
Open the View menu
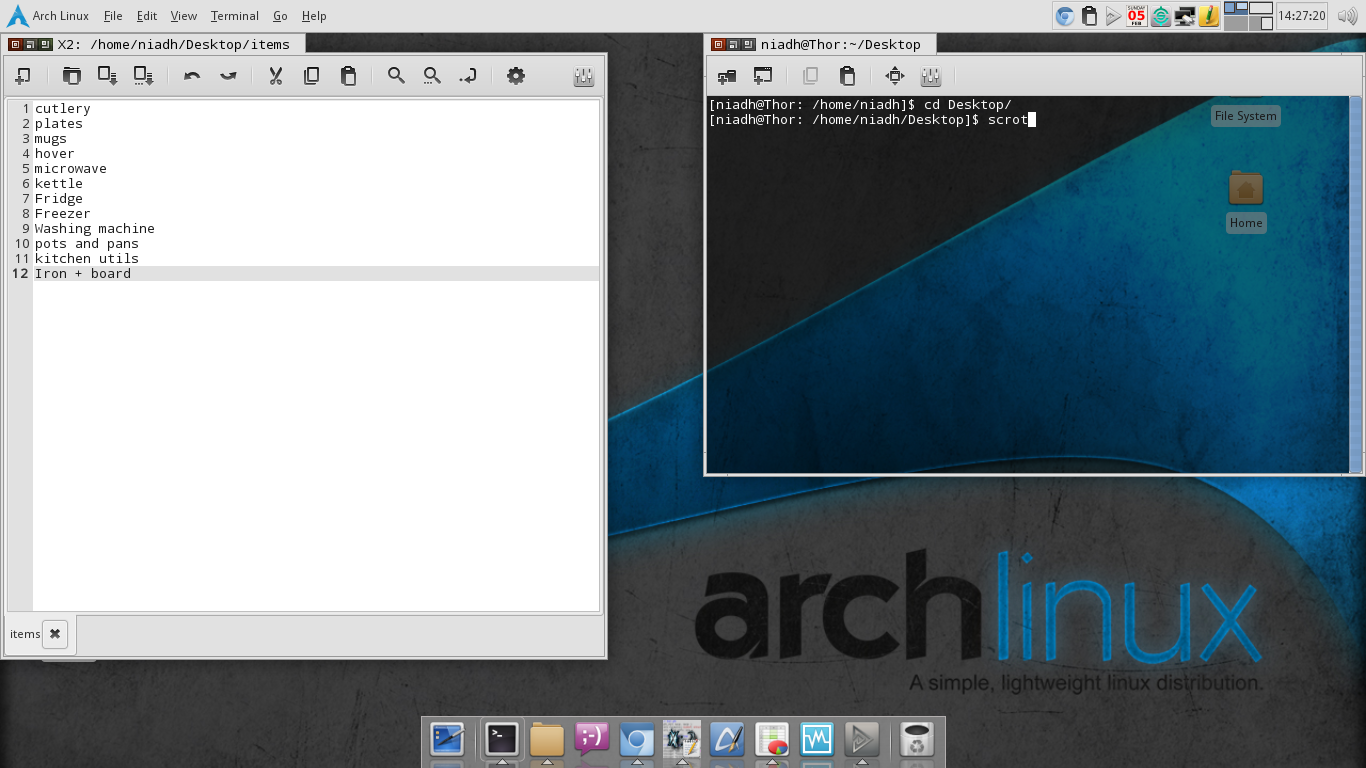pos(184,16)
